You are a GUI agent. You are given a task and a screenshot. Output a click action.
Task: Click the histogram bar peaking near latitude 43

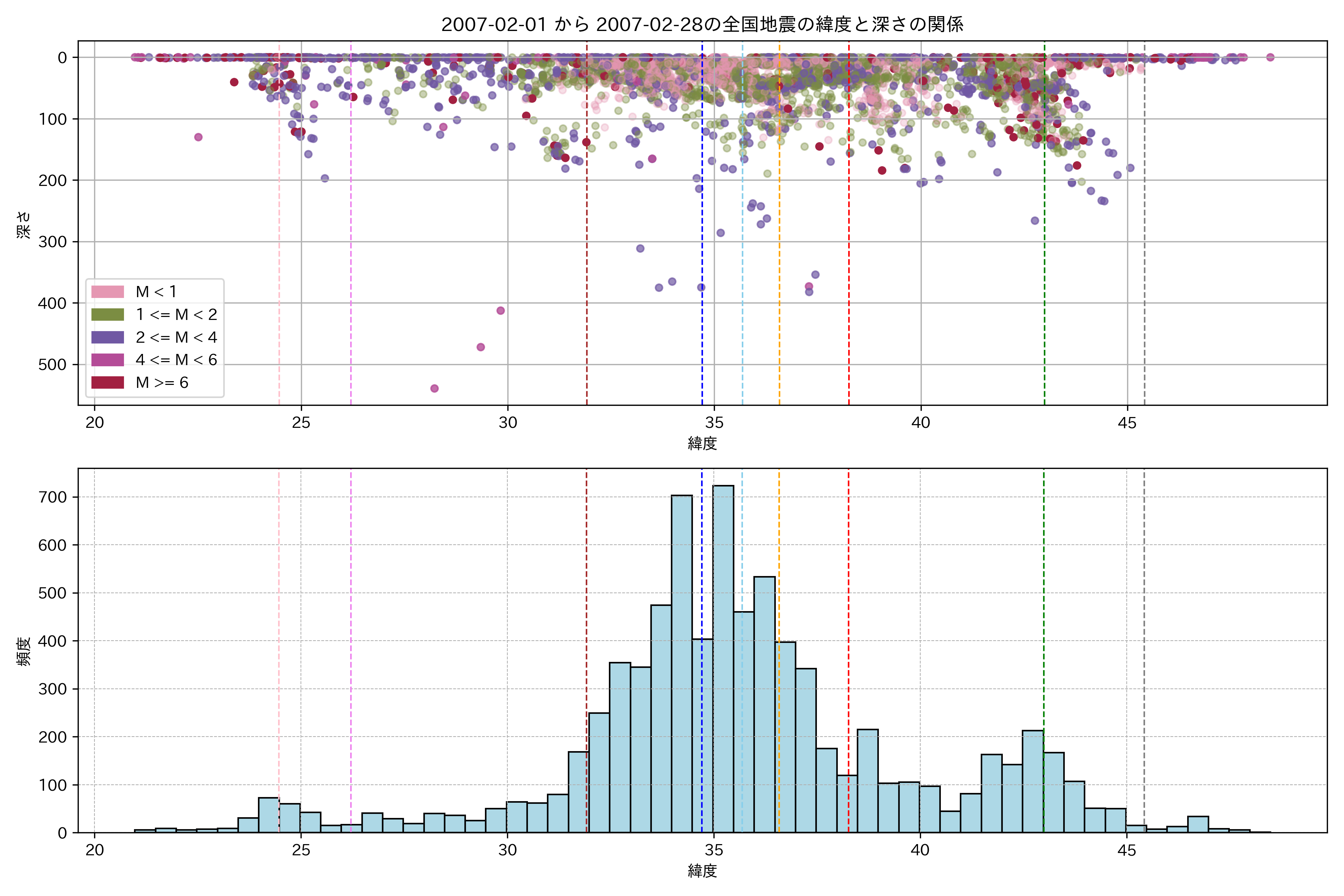[x=1033, y=782]
